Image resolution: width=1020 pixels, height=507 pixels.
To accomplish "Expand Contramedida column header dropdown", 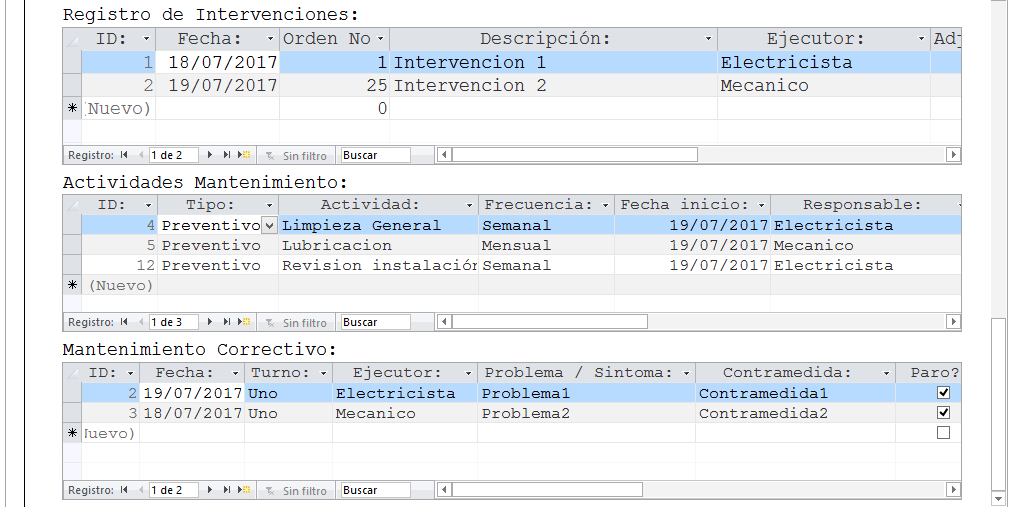I will click(886, 373).
